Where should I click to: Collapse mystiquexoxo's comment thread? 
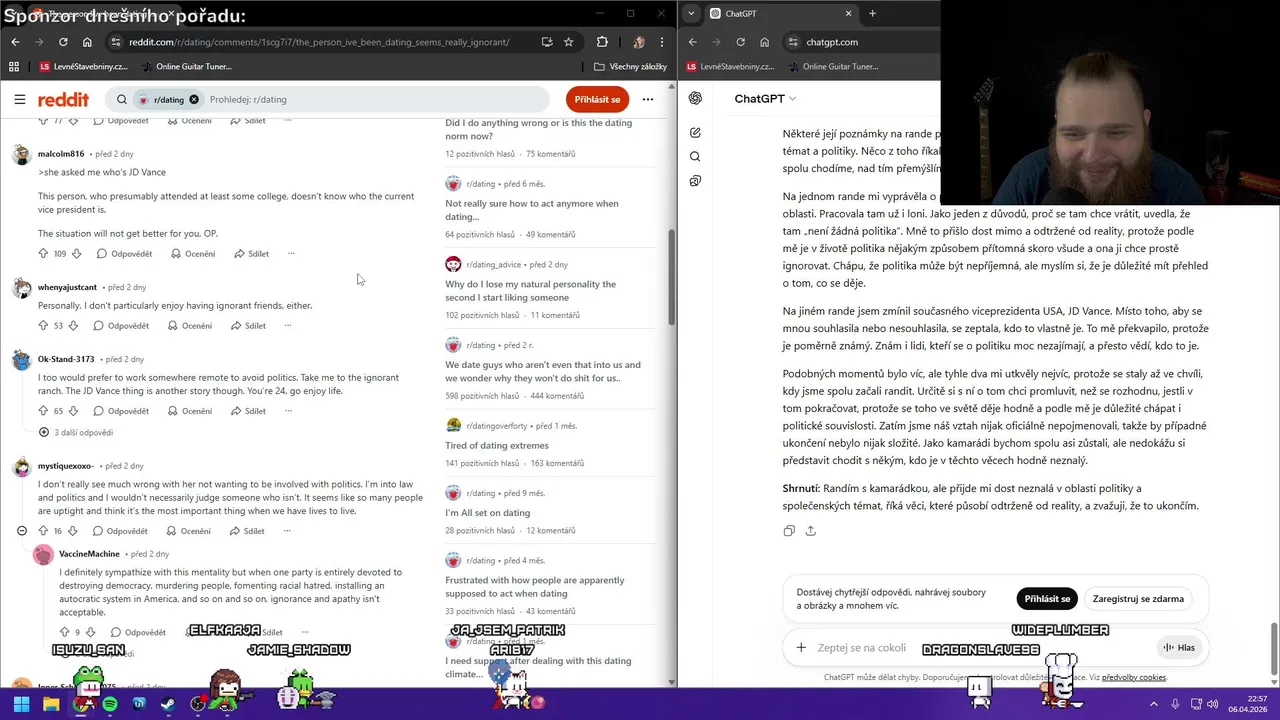[22, 531]
